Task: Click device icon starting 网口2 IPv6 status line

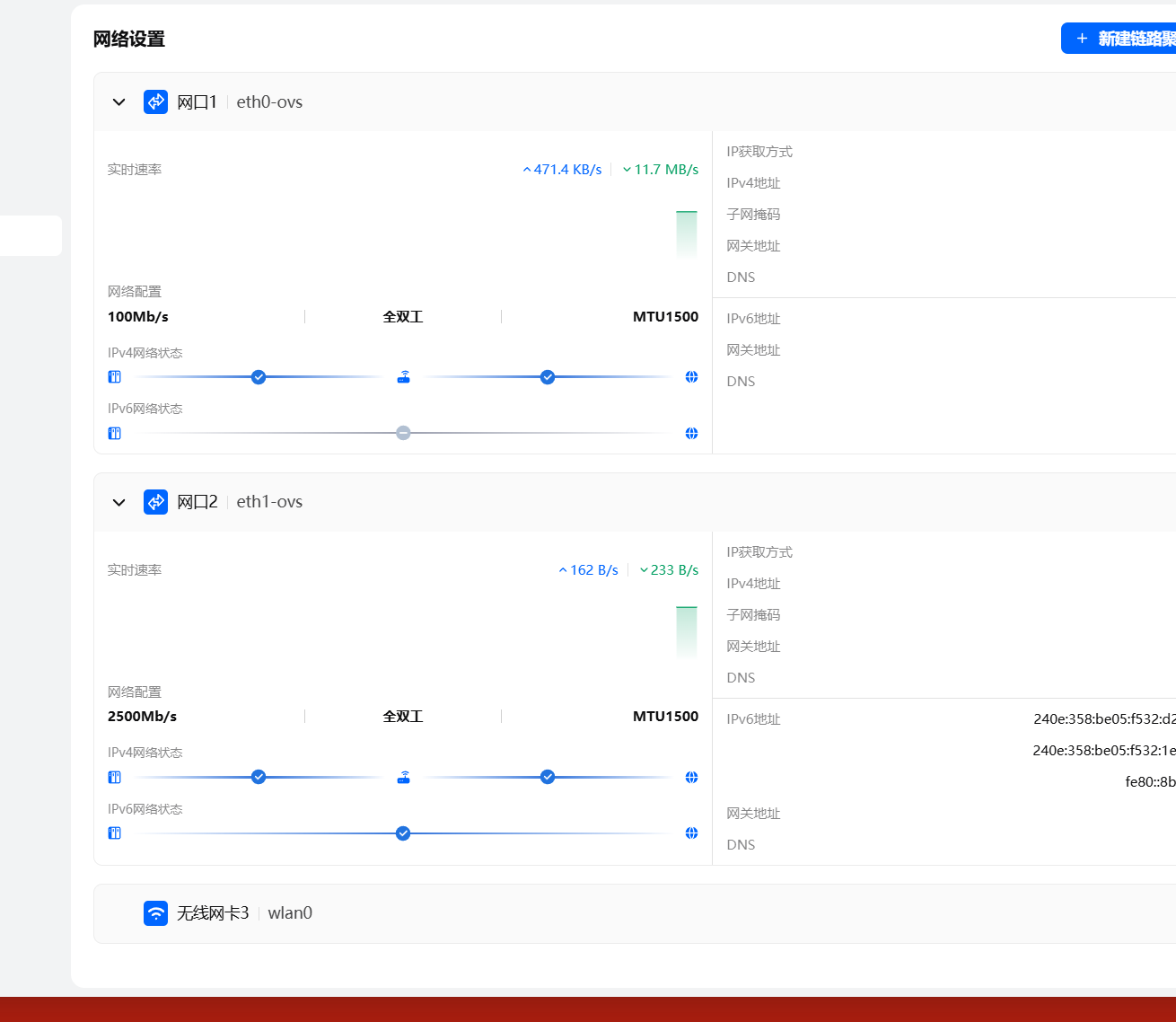Action: click(x=115, y=833)
